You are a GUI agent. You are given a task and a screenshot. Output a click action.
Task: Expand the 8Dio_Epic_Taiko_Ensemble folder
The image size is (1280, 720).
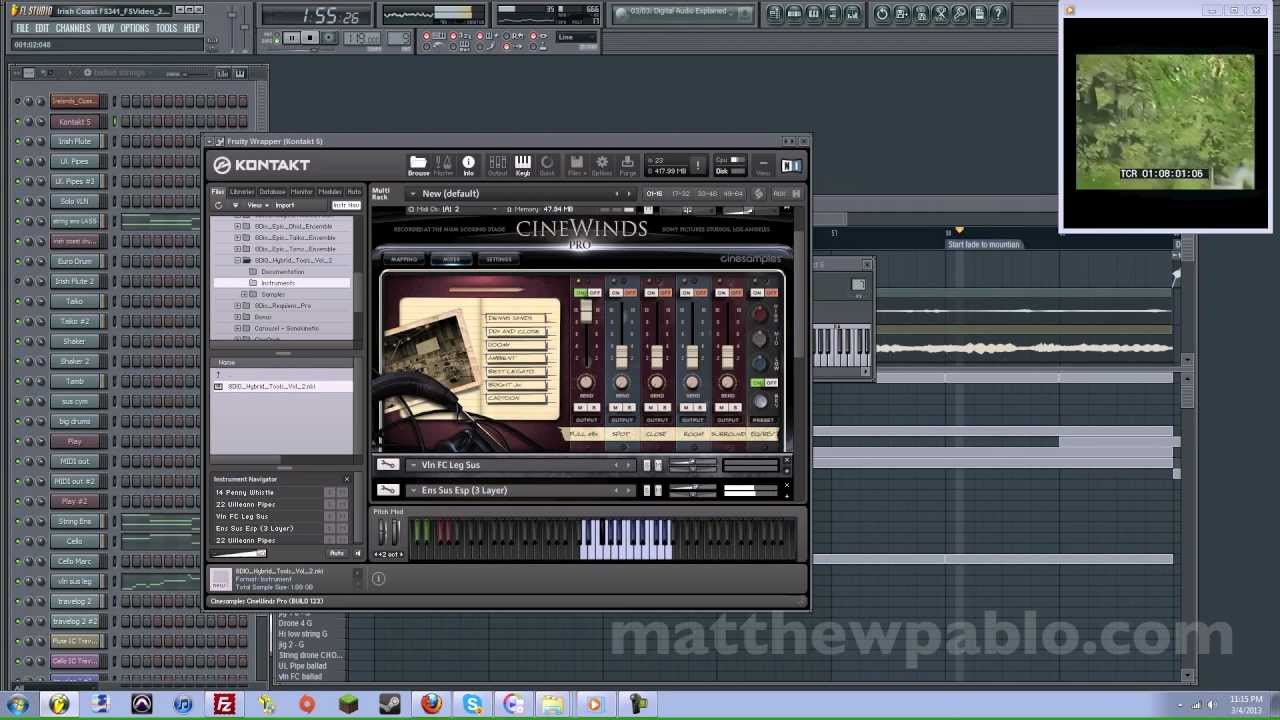coord(237,237)
